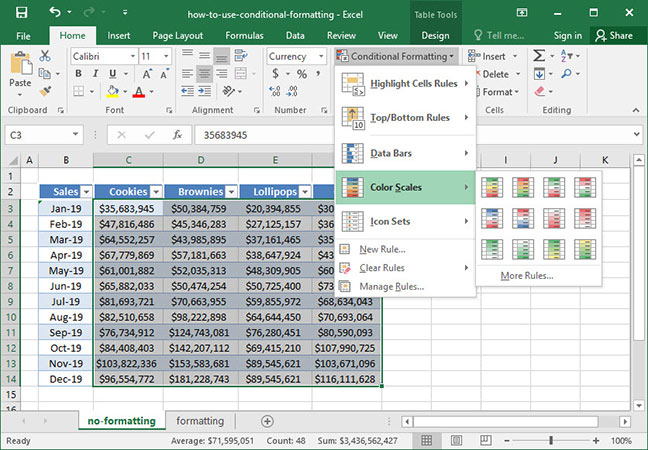Image resolution: width=648 pixels, height=450 pixels.
Task: Click Wrap Text icon
Action: (241, 55)
